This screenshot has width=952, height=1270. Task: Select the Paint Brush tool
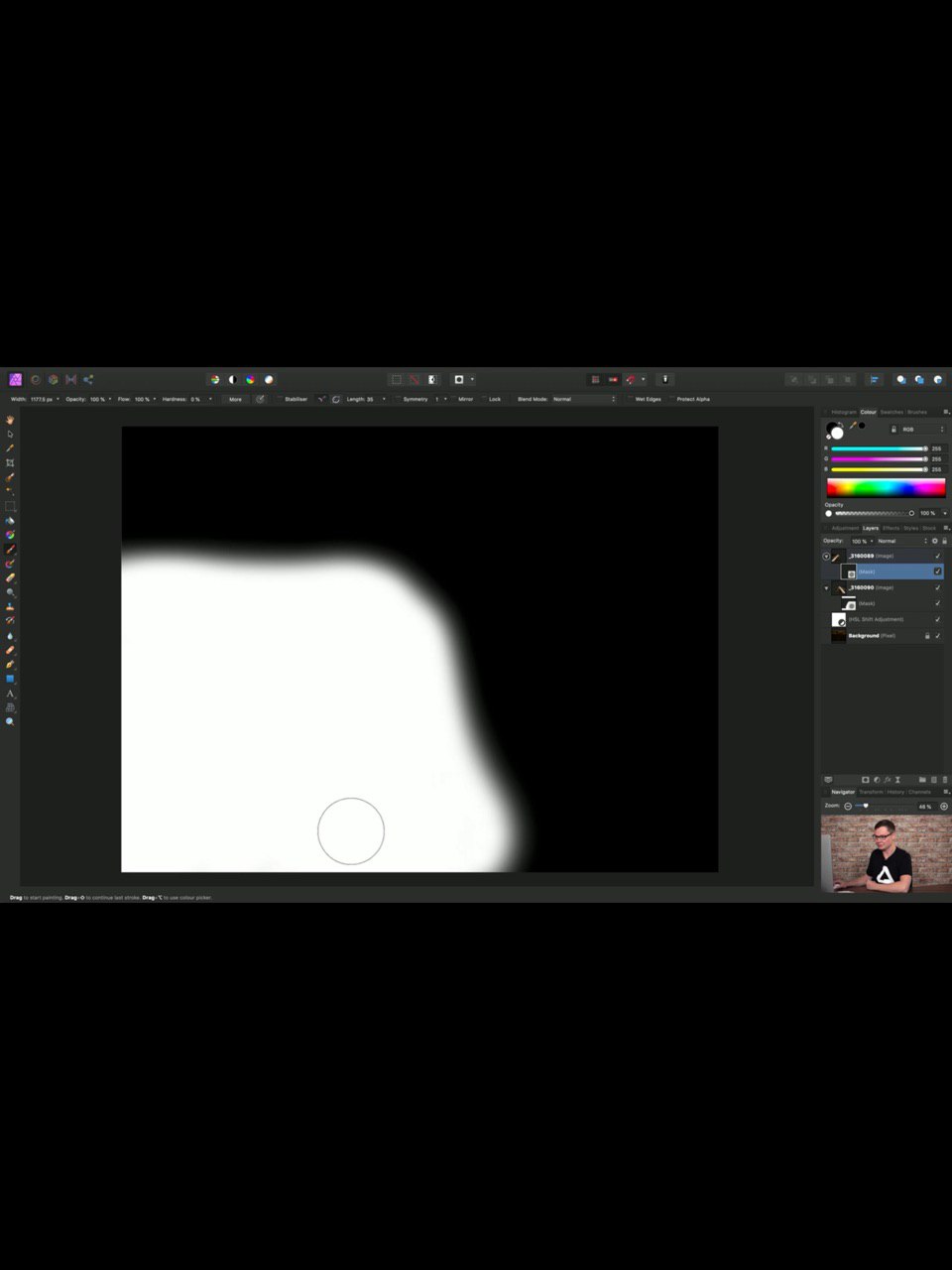click(x=10, y=549)
